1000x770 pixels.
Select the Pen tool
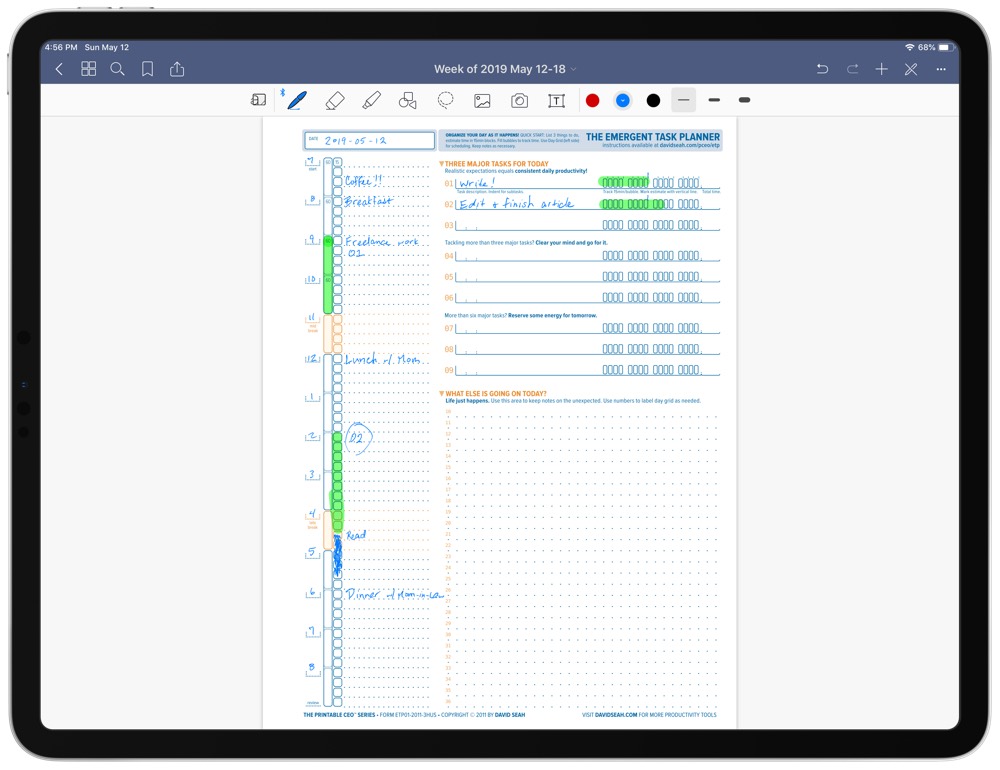pos(297,100)
